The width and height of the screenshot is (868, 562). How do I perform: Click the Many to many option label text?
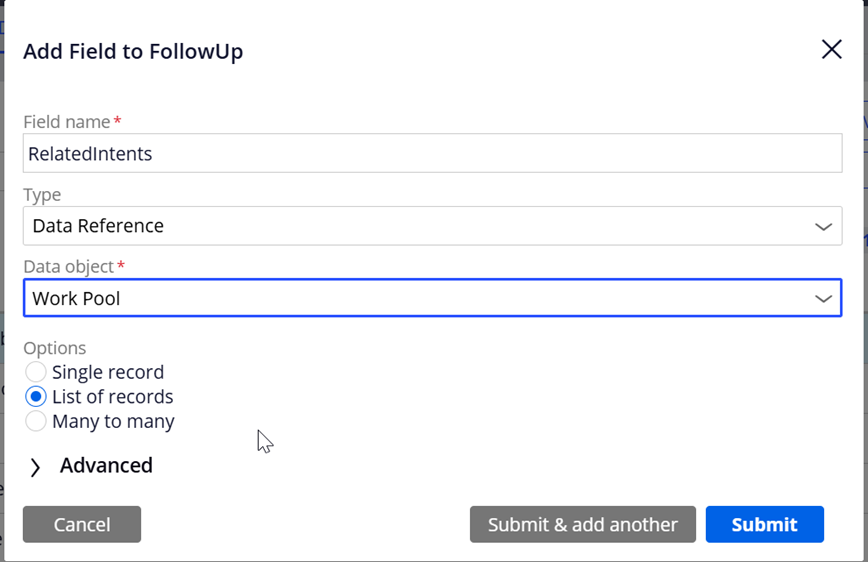(x=113, y=421)
